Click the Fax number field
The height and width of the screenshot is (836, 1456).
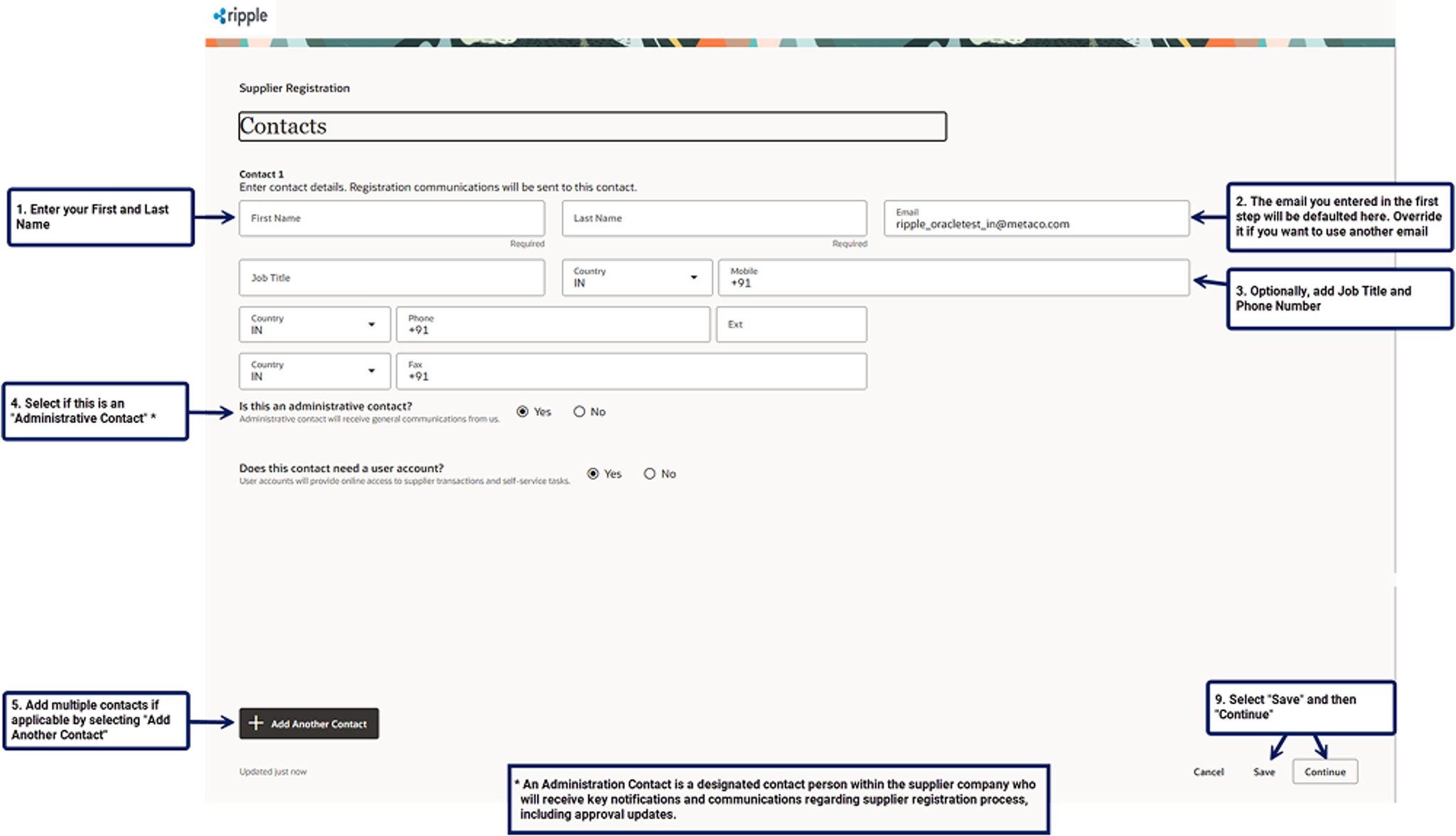[x=631, y=371]
